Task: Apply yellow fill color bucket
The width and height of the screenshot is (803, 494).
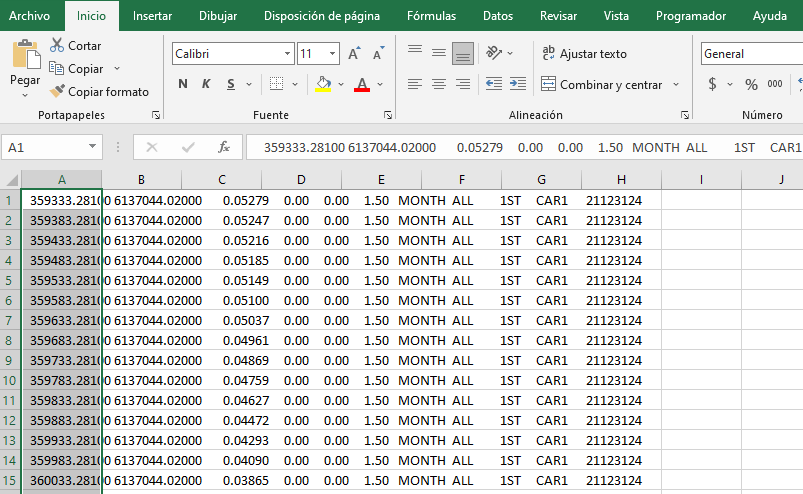Action: (323, 84)
